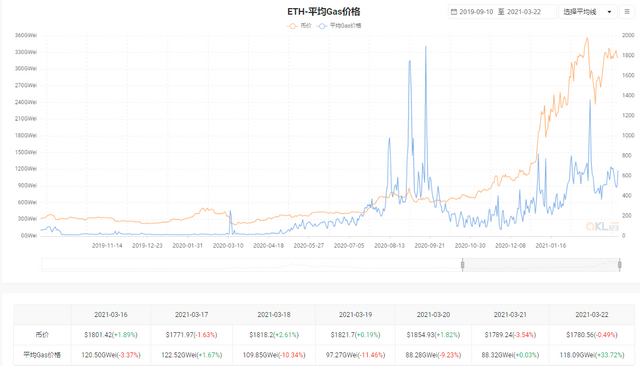Expand the 选择平均线 dropdown
This screenshot has height=366, width=640.
(x=587, y=12)
